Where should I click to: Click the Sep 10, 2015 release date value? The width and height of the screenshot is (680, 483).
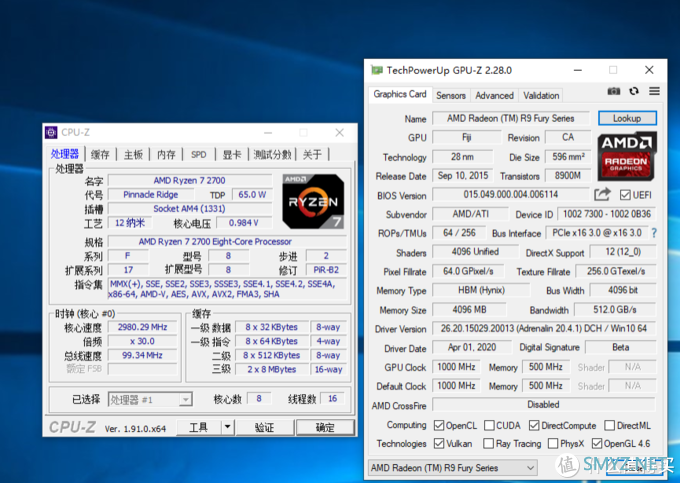[463, 176]
